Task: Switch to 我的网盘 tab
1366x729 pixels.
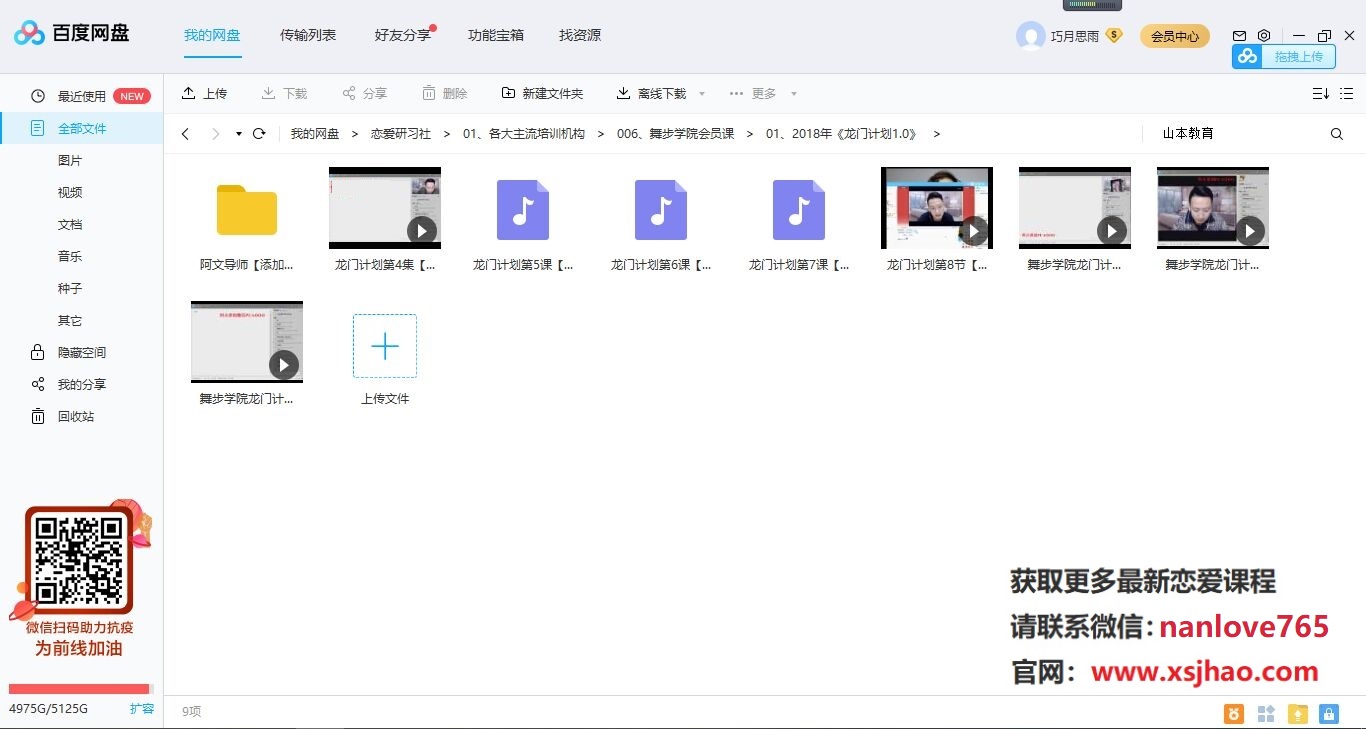Action: (212, 35)
